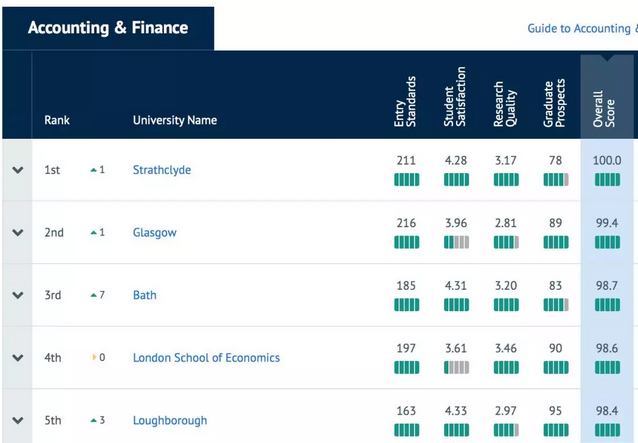Viewport: 638px width, 443px height.
Task: Expand the Loughborough row chevron
Action: [17, 420]
